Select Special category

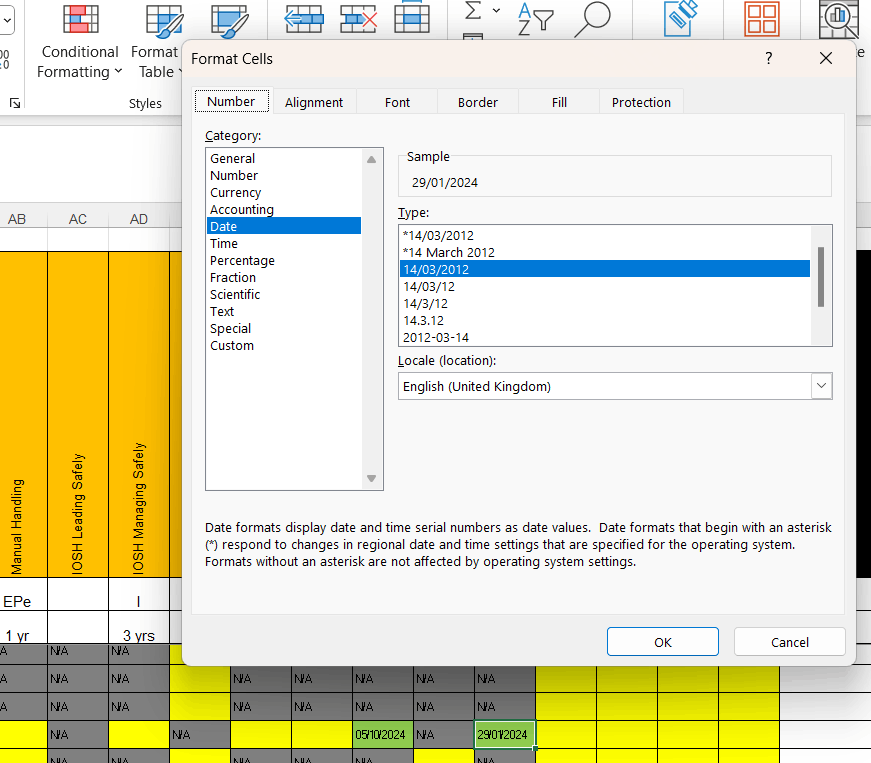[284, 329]
